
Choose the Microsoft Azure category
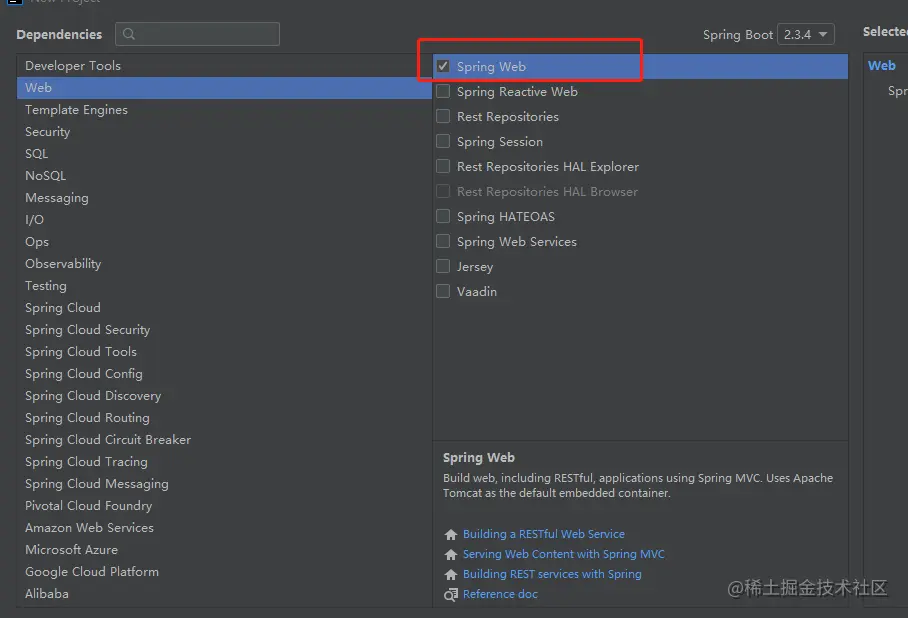point(224,550)
